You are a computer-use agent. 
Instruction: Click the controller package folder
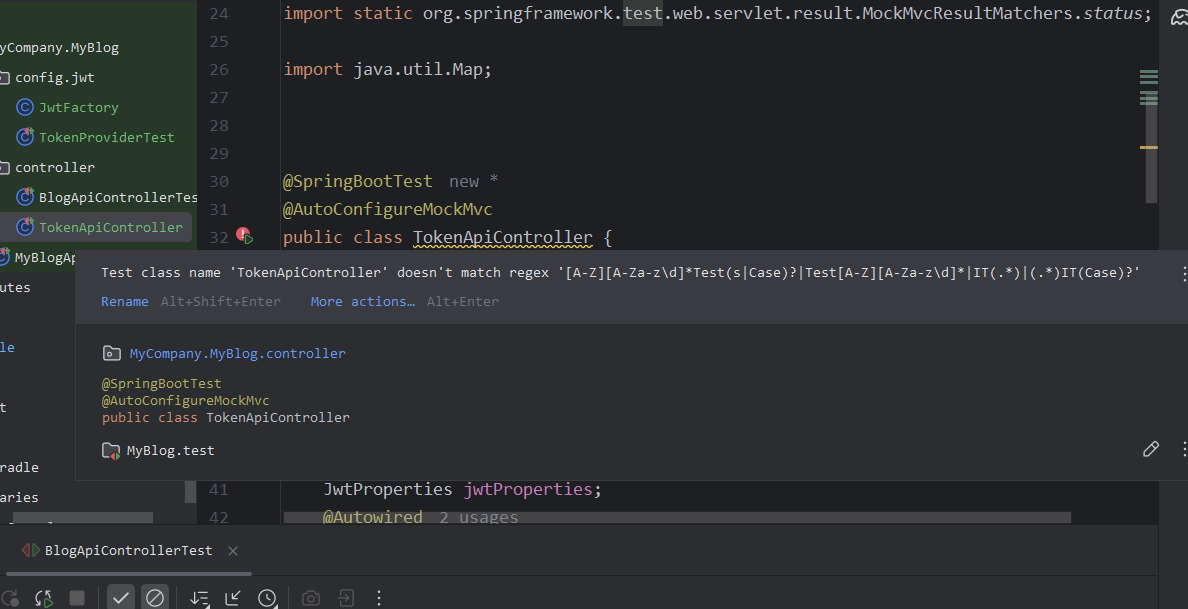55,167
